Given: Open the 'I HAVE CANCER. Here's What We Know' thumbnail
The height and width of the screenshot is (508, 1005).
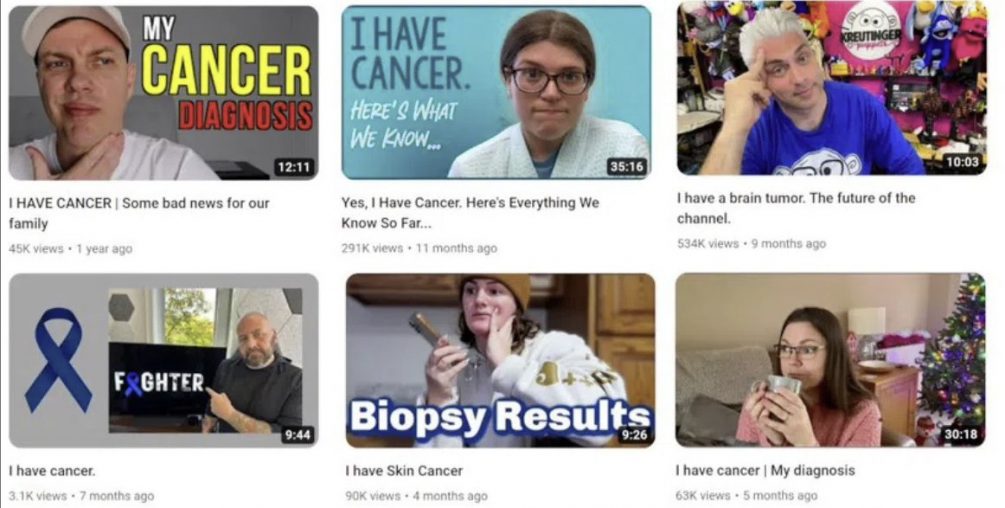Looking at the screenshot, I should click(x=496, y=92).
